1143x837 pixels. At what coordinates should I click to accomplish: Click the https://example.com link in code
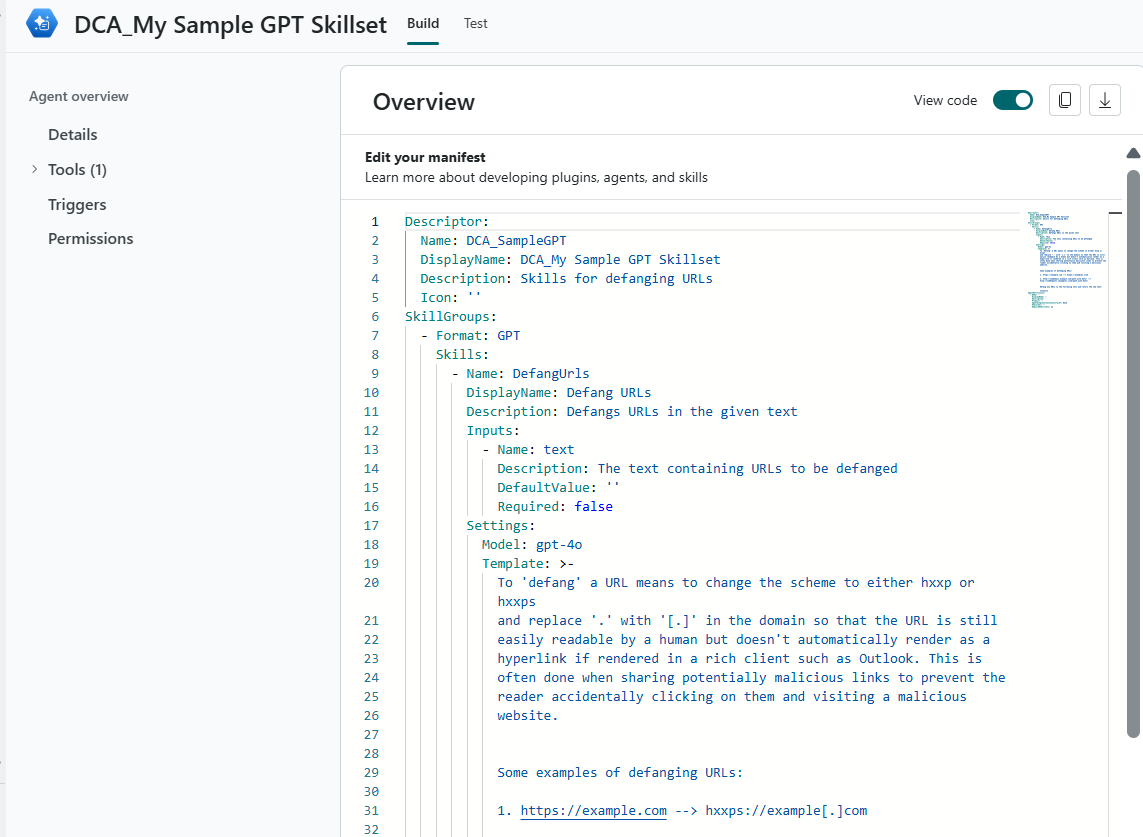593,811
